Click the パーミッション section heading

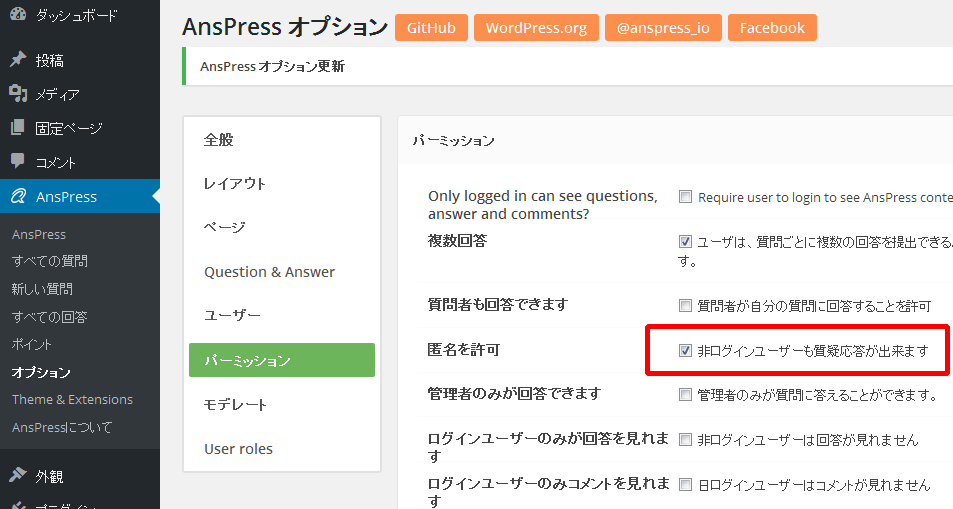coord(453,140)
